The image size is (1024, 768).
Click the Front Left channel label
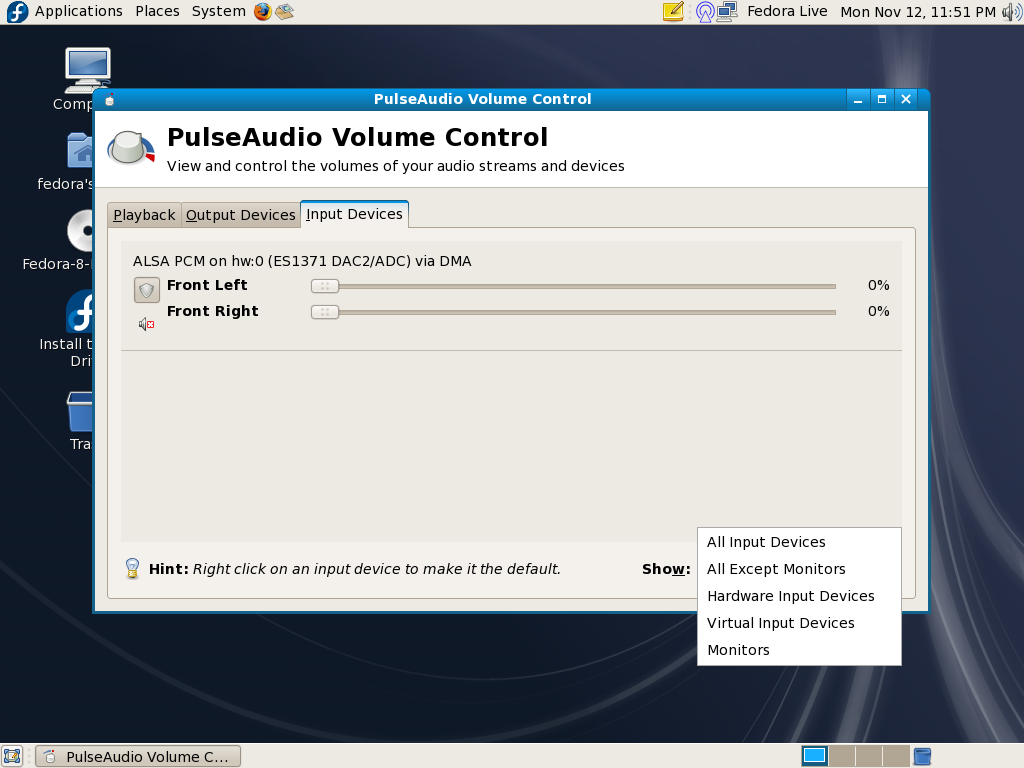tap(207, 285)
